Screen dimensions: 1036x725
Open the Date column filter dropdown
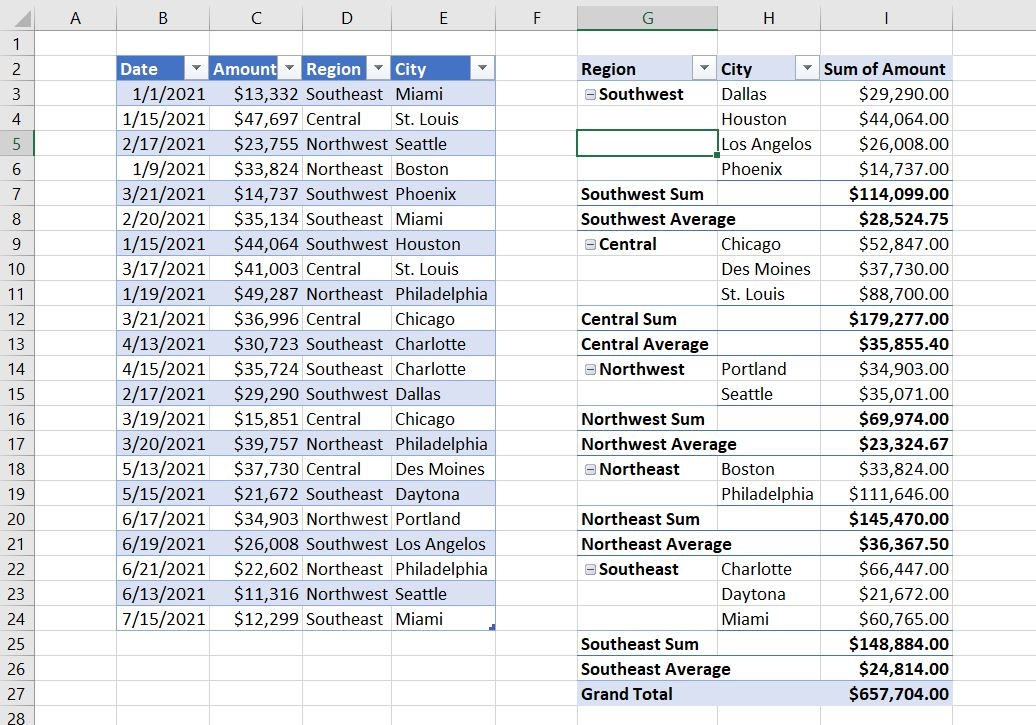pos(197,69)
